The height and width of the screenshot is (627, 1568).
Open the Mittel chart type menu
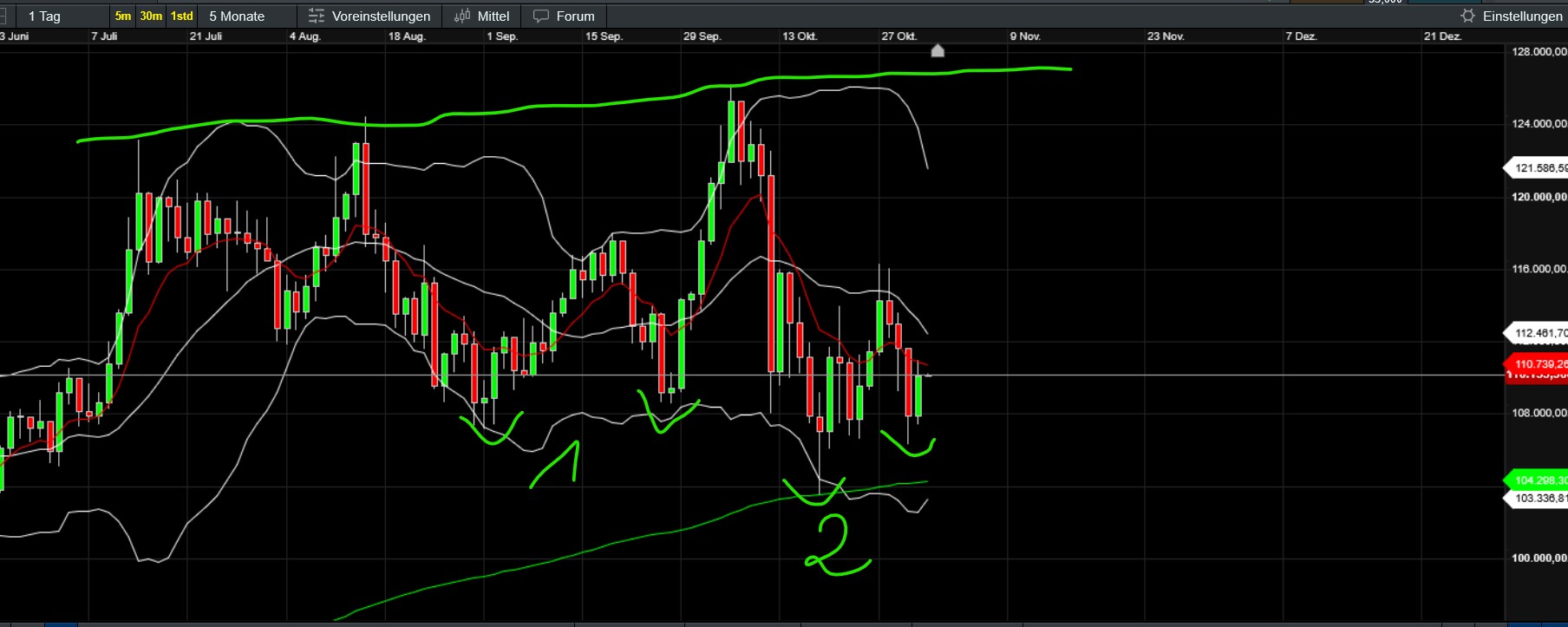coord(481,16)
